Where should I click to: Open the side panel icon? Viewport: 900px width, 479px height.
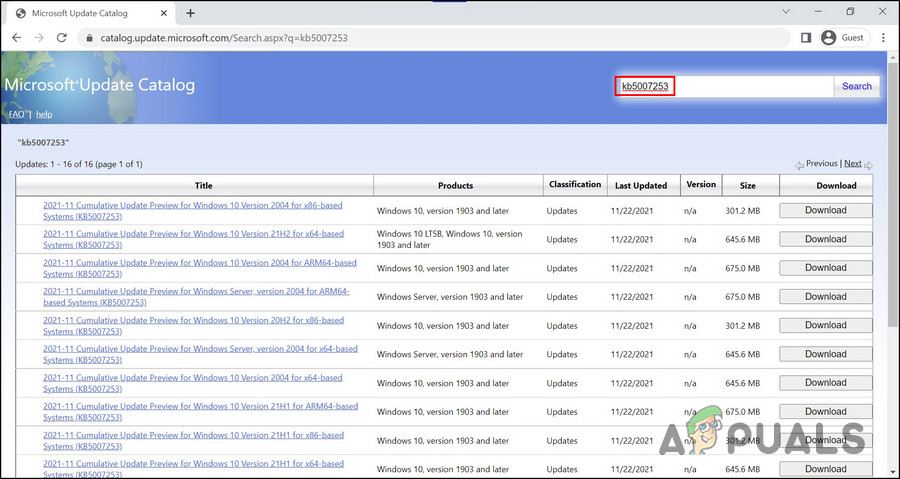(806, 38)
